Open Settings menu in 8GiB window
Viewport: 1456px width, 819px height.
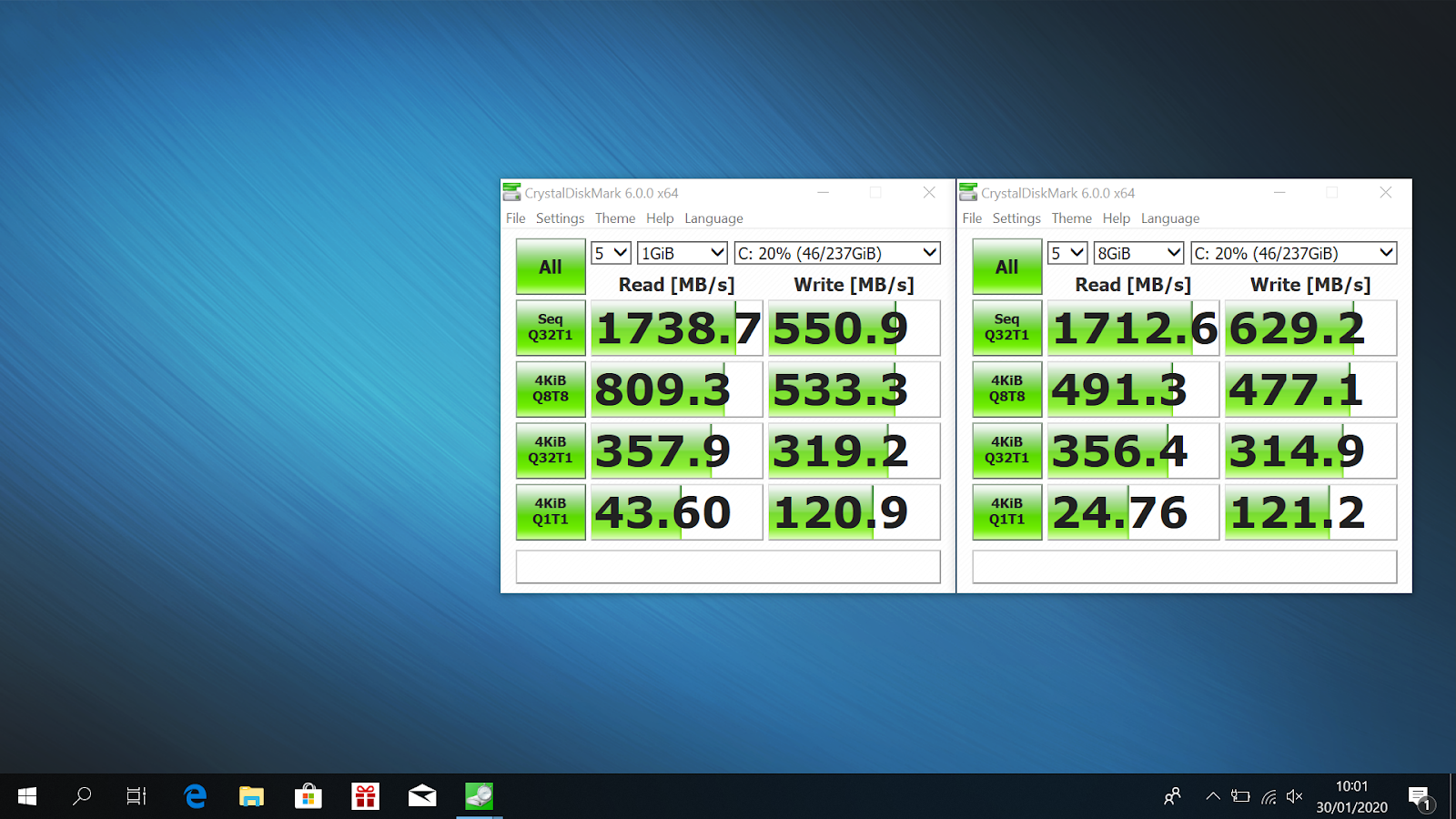click(x=1016, y=218)
